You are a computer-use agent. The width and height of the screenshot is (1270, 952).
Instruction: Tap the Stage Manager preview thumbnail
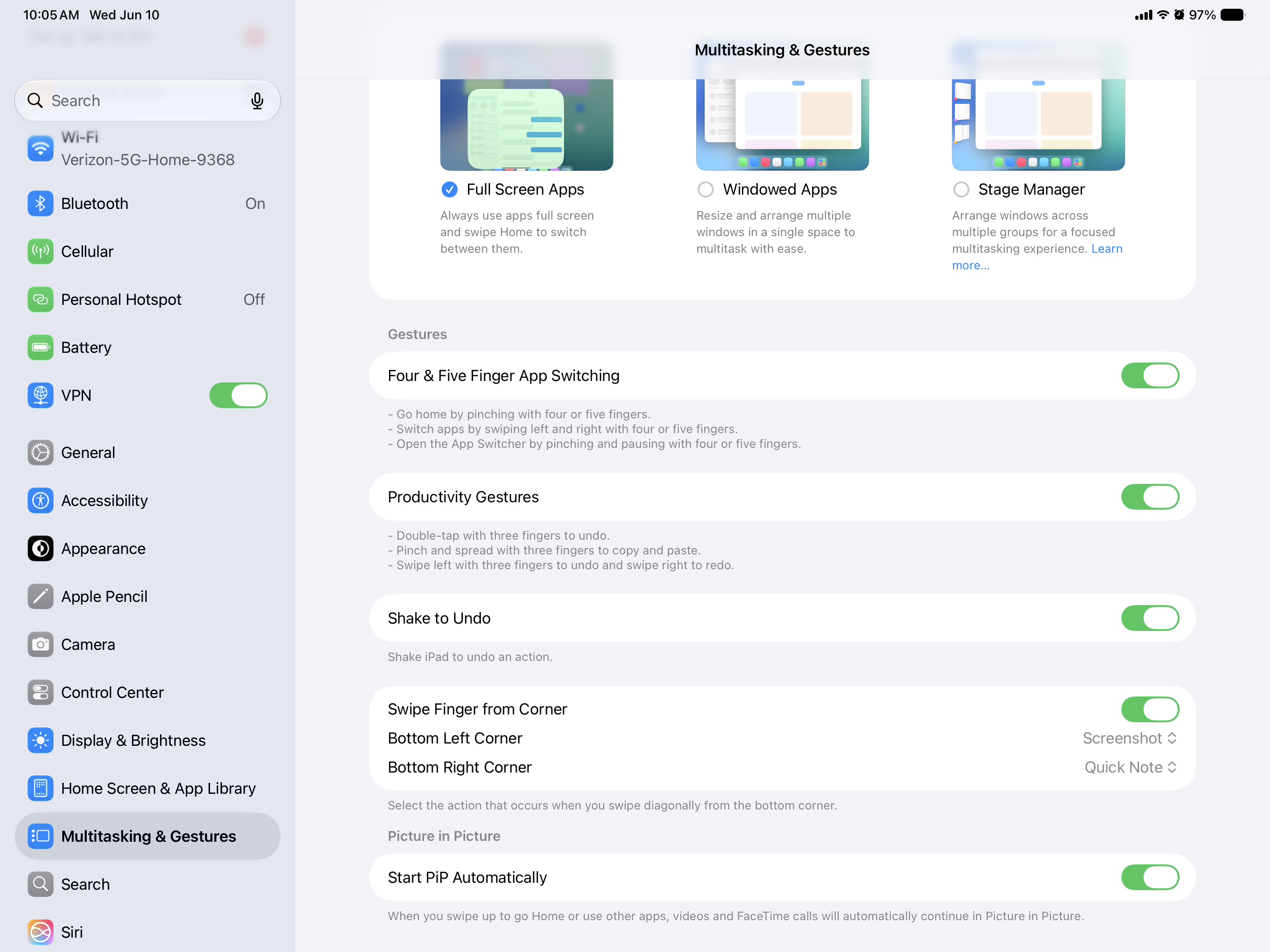pyautogui.click(x=1038, y=125)
